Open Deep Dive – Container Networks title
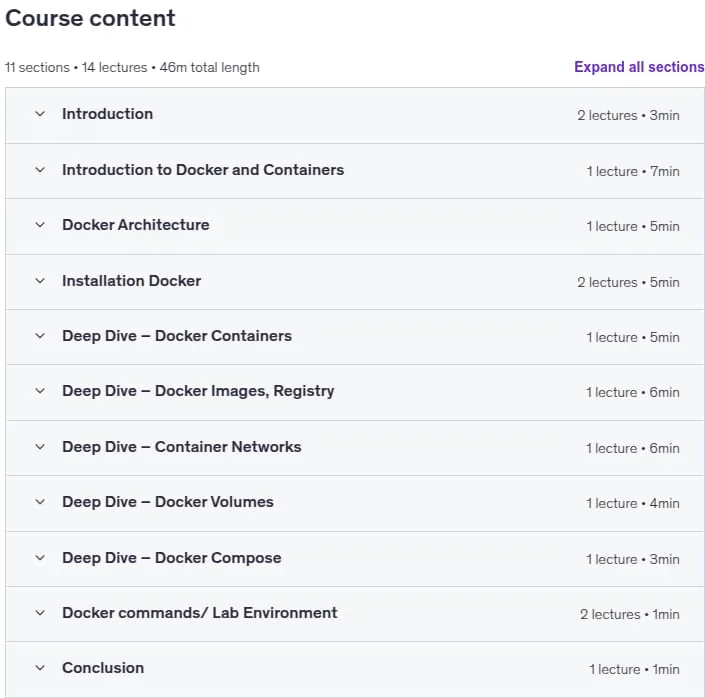Screen dimensions: 705x698 click(182, 447)
